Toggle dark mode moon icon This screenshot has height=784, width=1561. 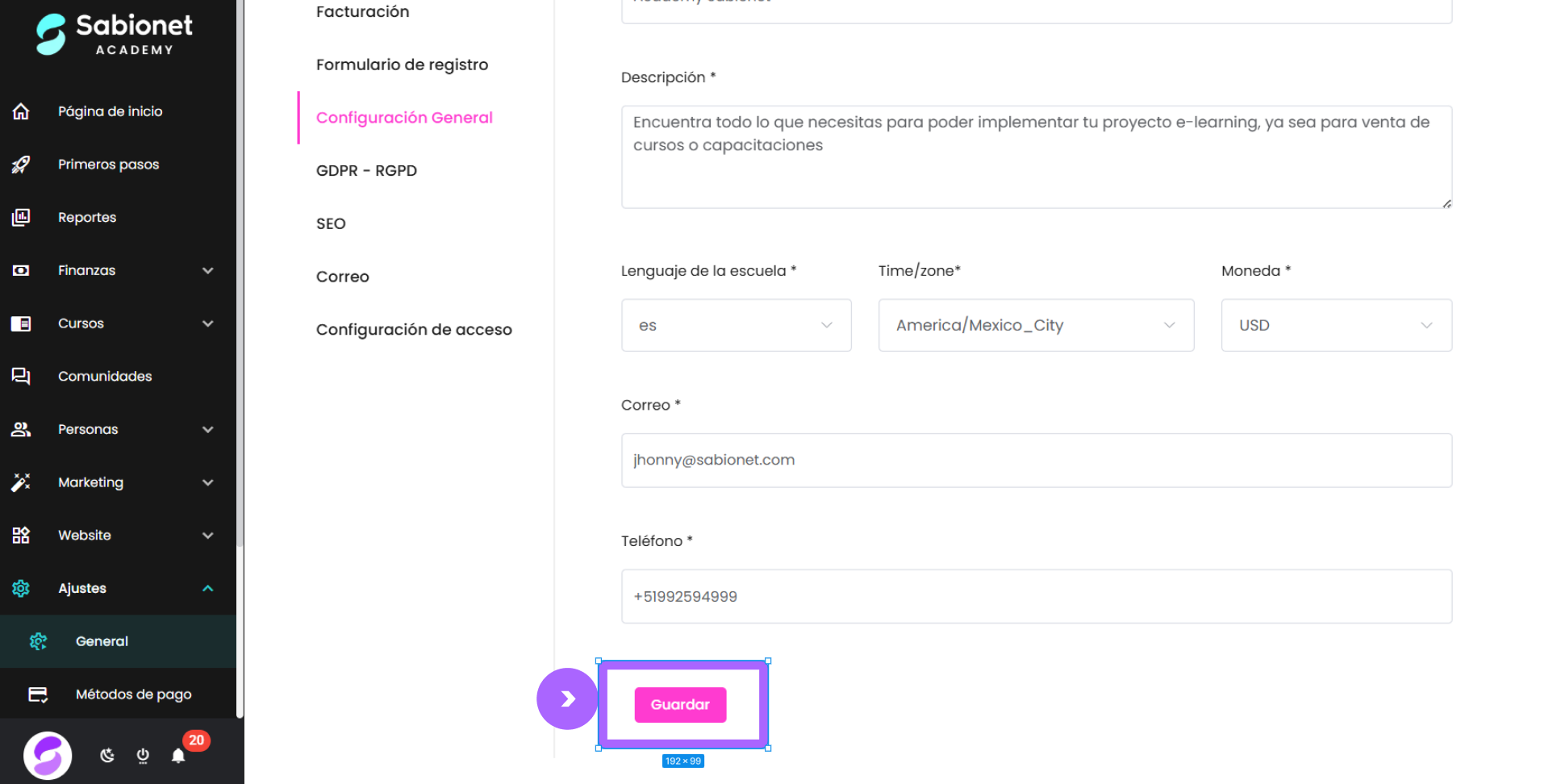tap(107, 756)
